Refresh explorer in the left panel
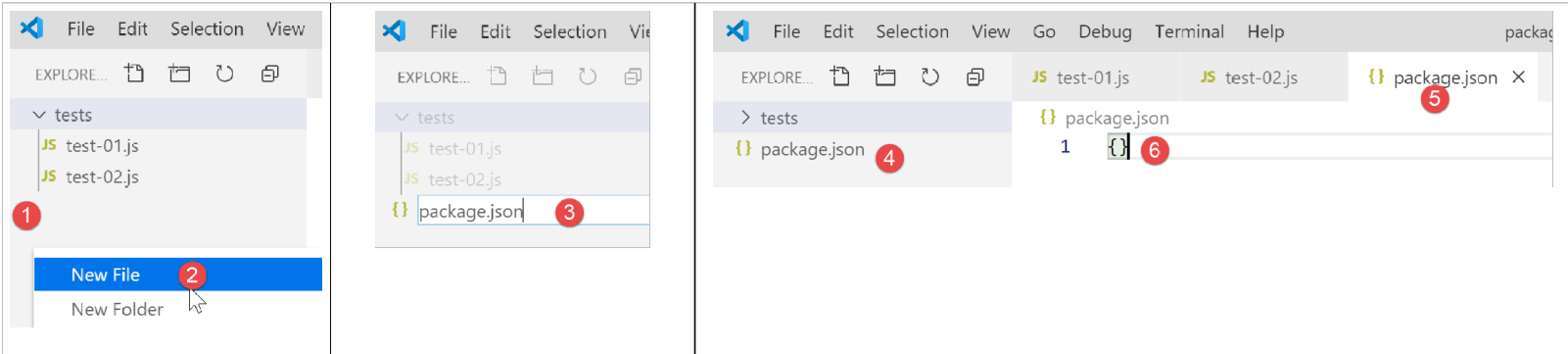 (x=224, y=74)
